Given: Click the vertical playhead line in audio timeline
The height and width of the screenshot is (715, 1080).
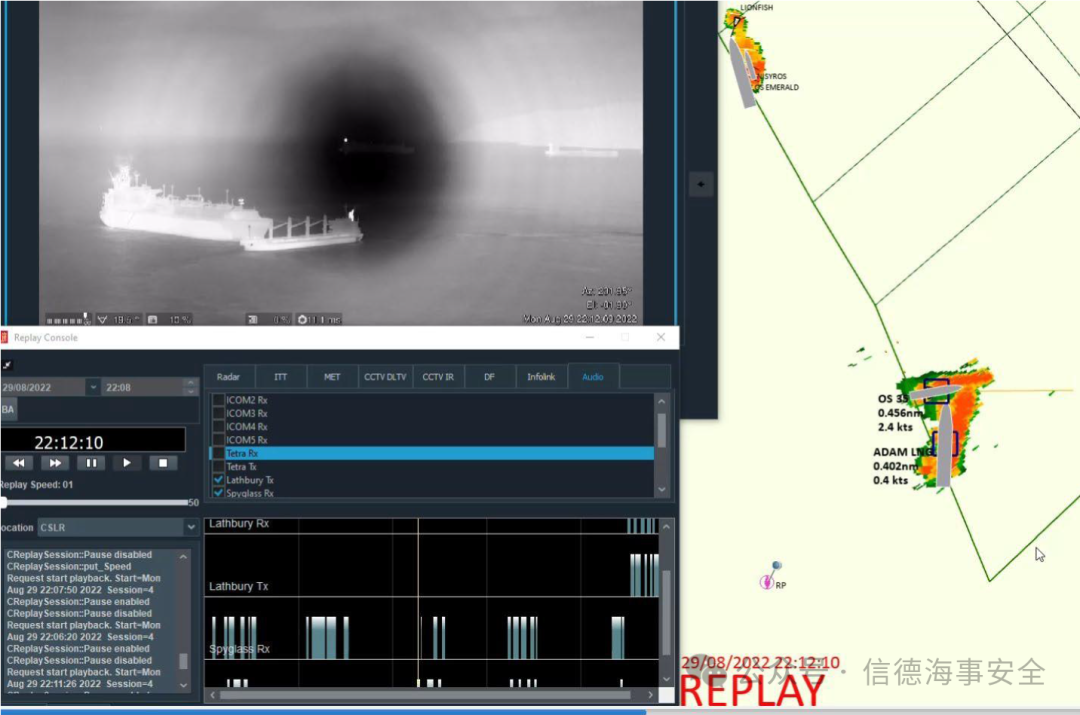Looking at the screenshot, I should tap(418, 603).
